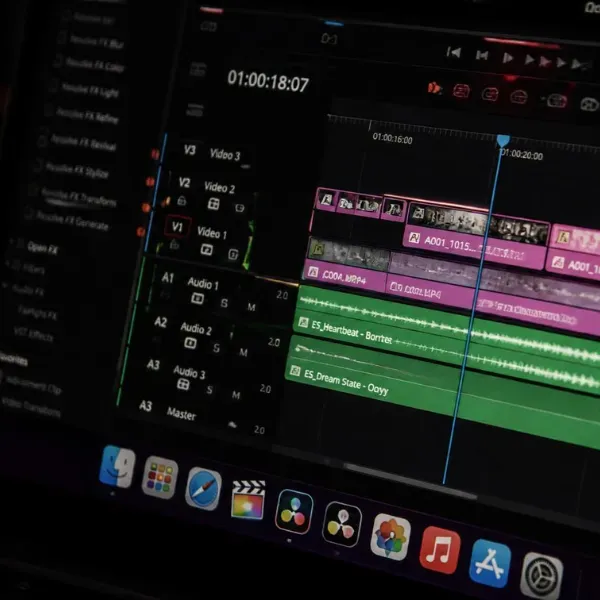This screenshot has width=600, height=600.
Task: Select the ES_Heartbeat - Borrtex audio clip
Action: coord(446,340)
